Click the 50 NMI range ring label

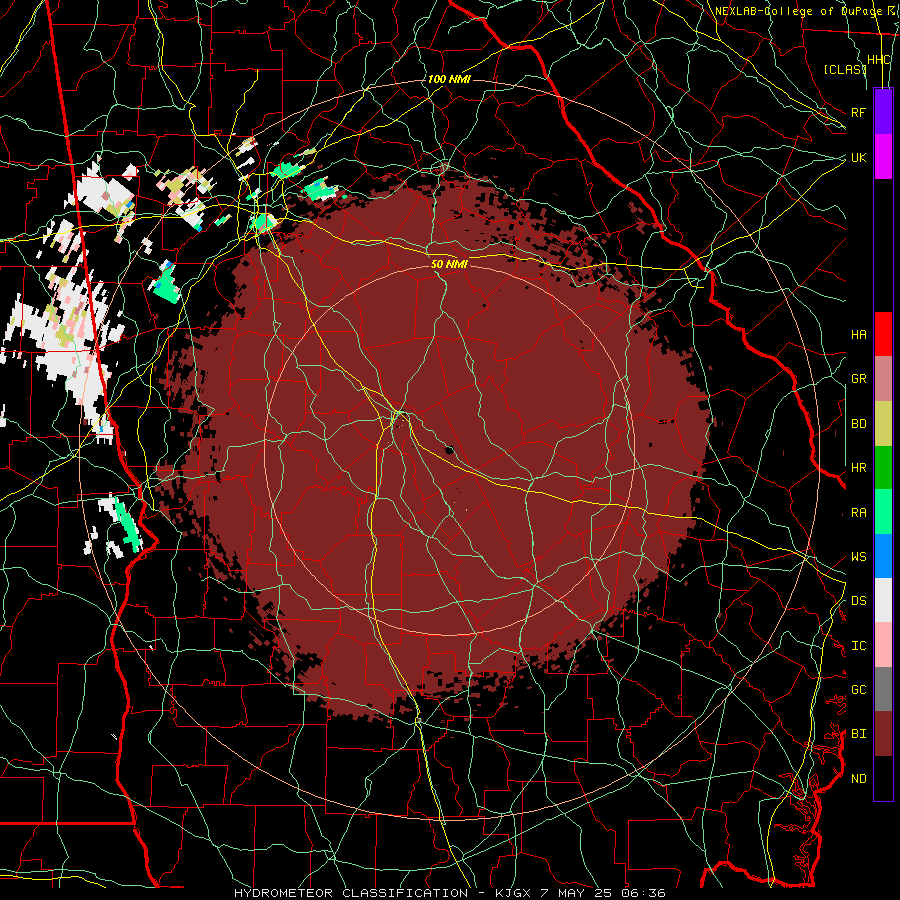[x=449, y=264]
